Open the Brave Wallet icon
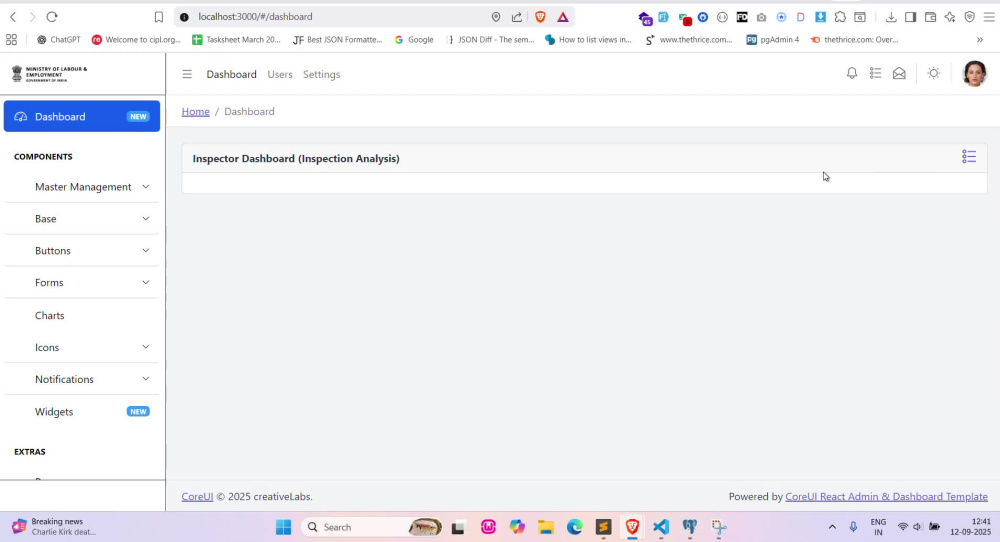 pos(930,17)
